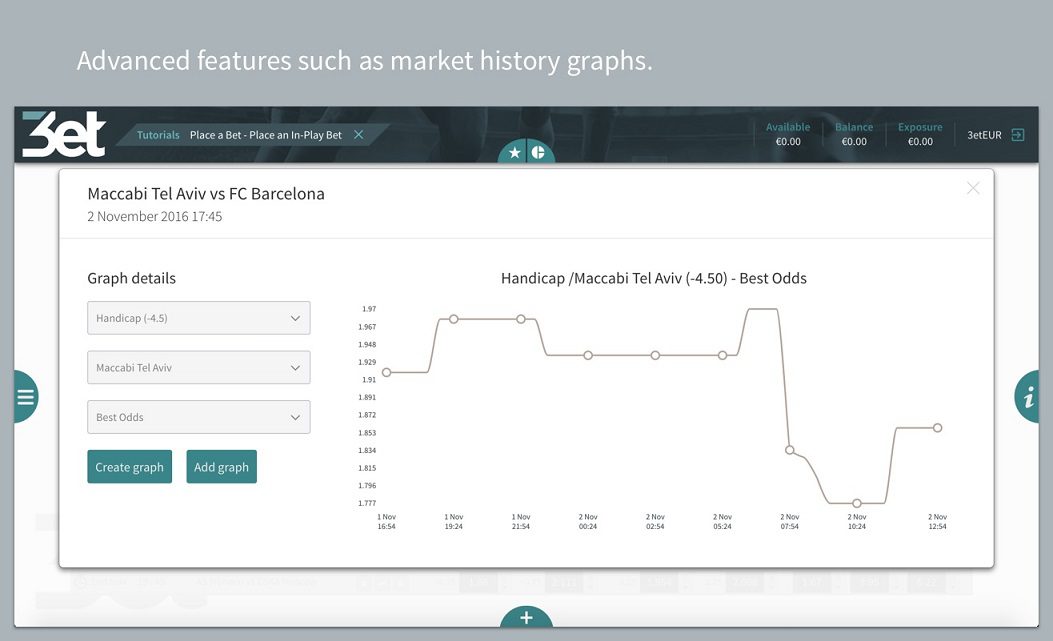Open the Maccabi Tel Aviv dropdown
This screenshot has height=641, width=1053.
199,368
